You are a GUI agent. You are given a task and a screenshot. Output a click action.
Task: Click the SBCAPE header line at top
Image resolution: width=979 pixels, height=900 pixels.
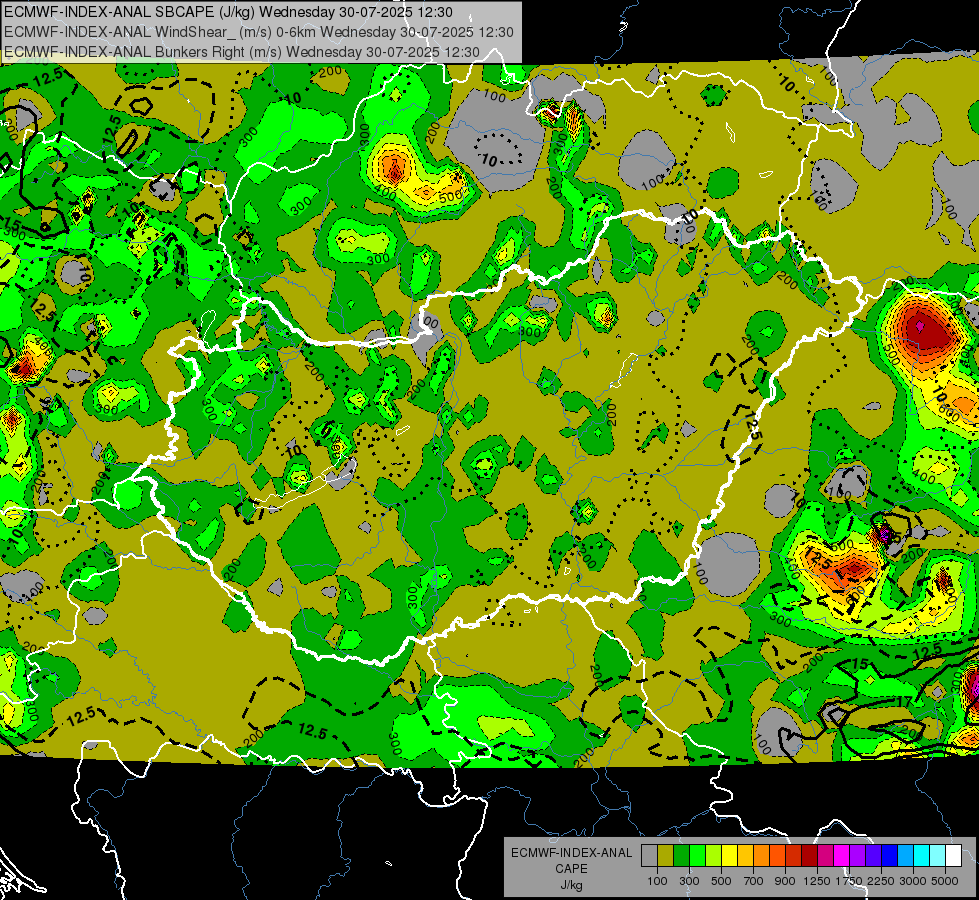pos(229,12)
